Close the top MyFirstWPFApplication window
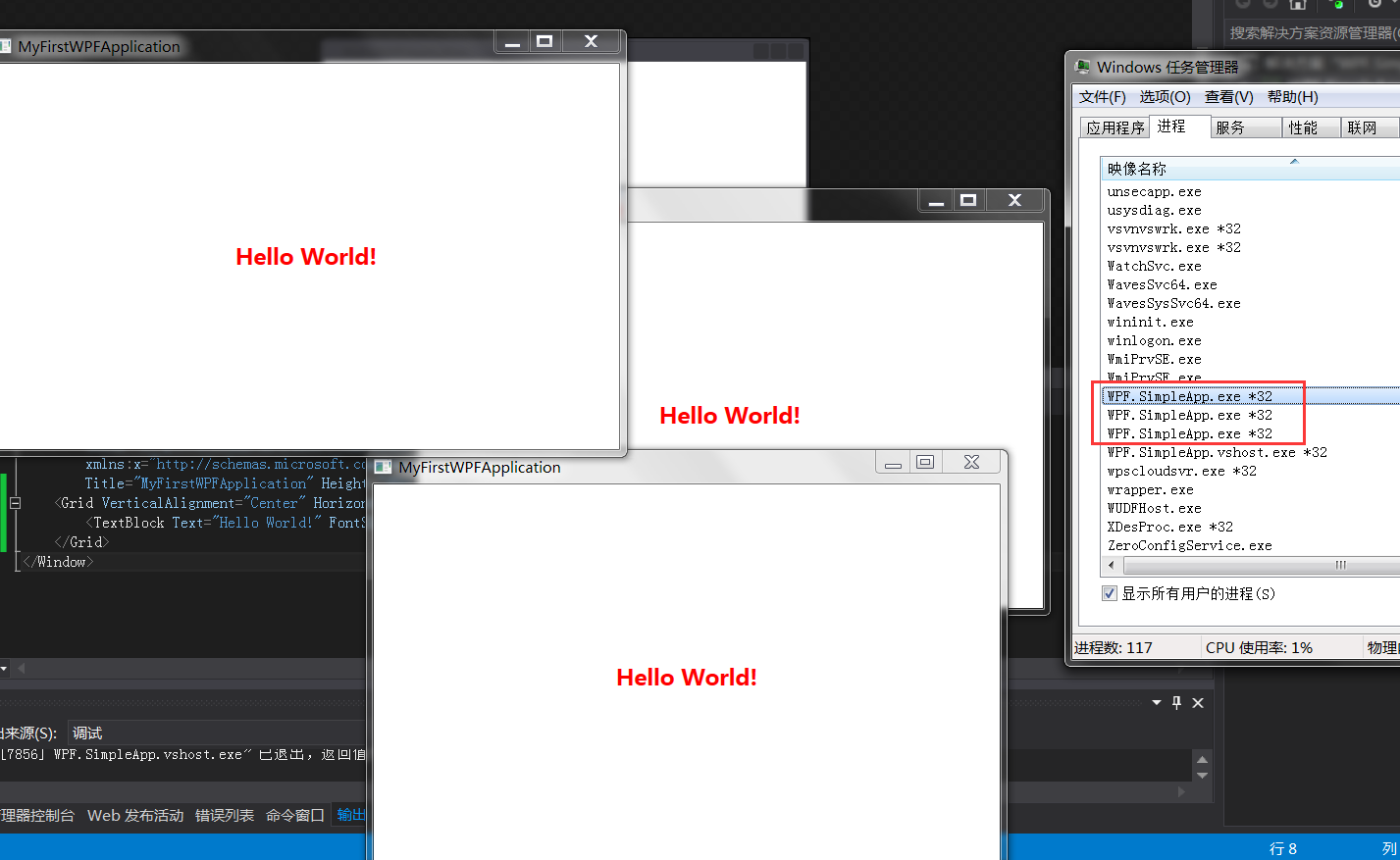The image size is (1400, 860). 591,41
